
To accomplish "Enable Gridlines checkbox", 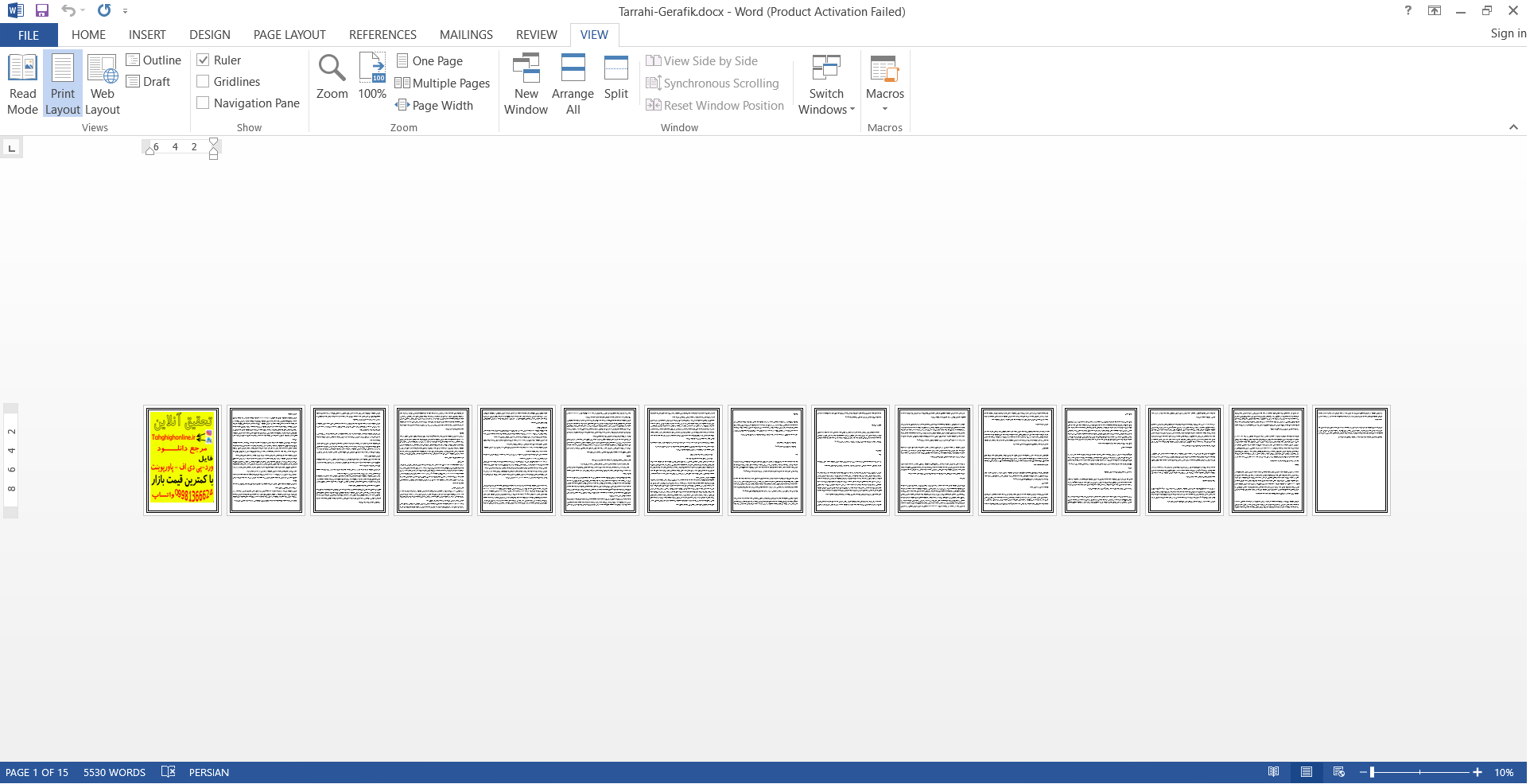I will pos(203,82).
